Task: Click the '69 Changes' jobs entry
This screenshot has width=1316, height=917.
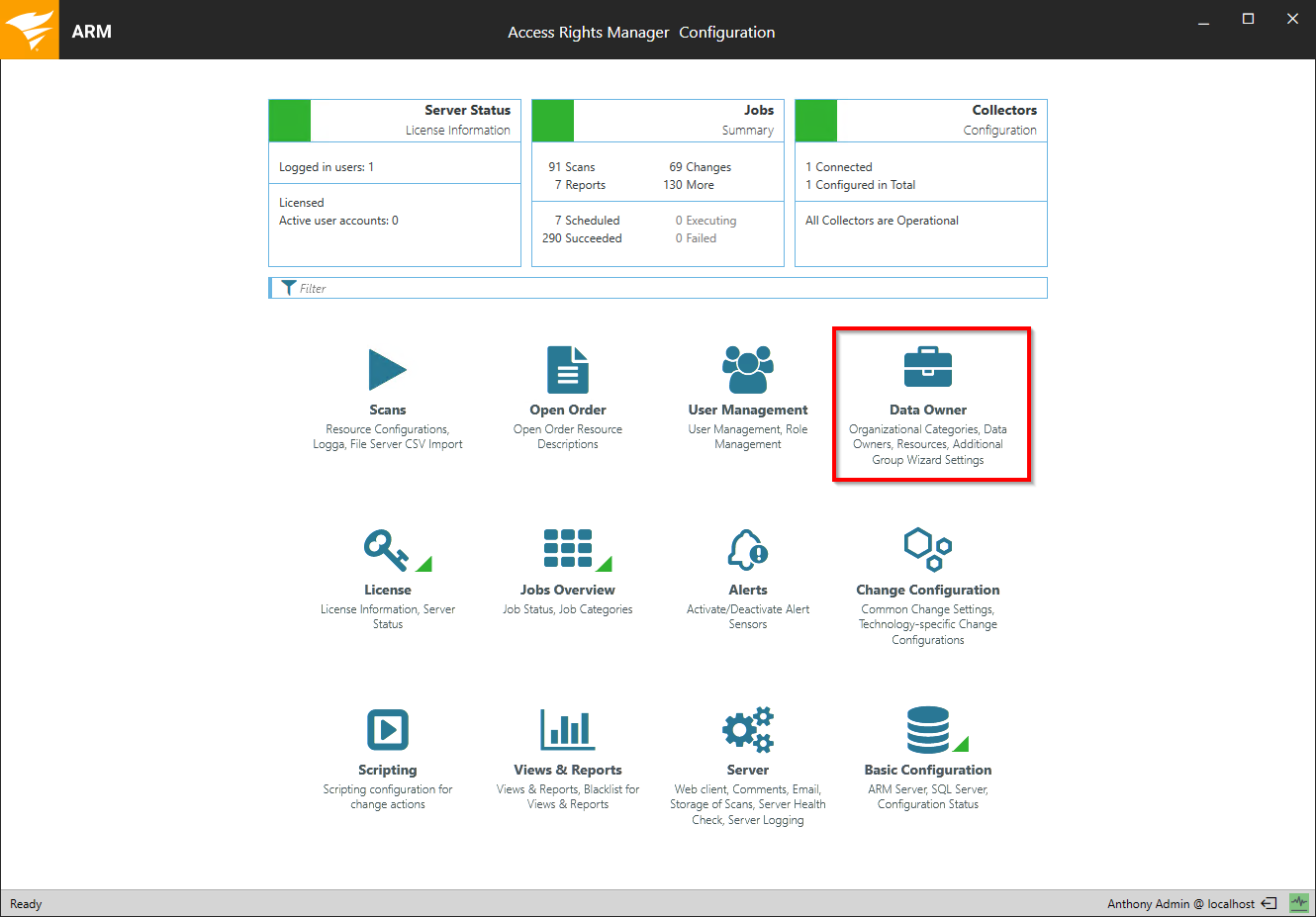Action: [x=700, y=167]
